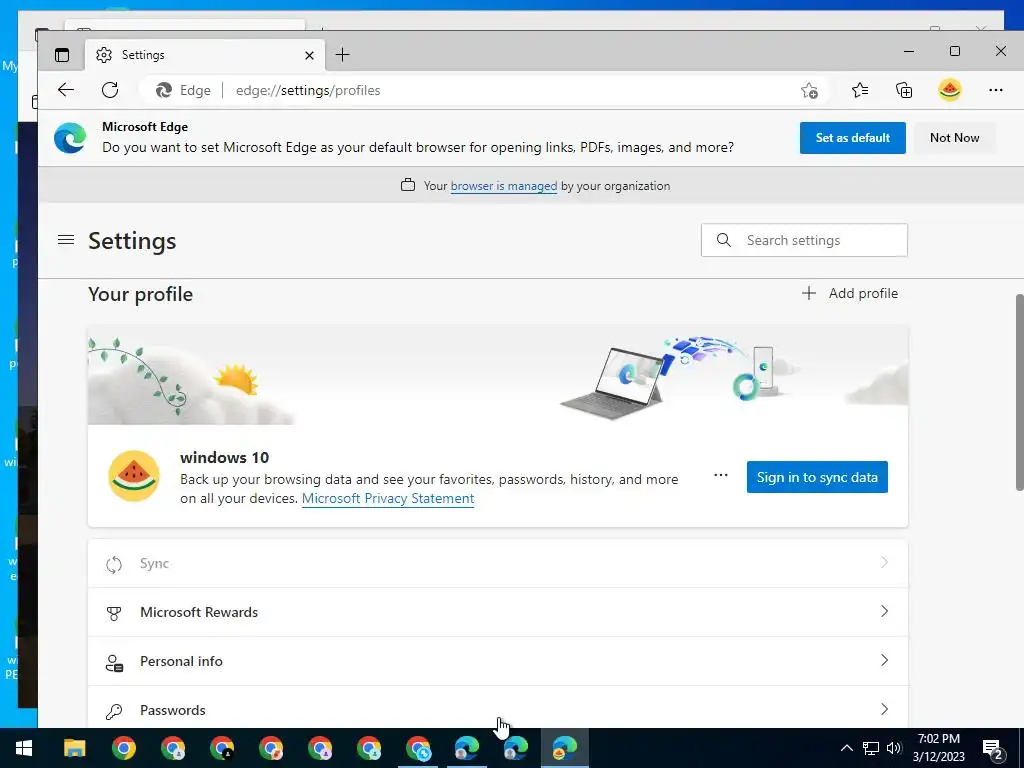Dismiss prompt with Not Now
Screen dimensions: 1024x768
(x=954, y=138)
